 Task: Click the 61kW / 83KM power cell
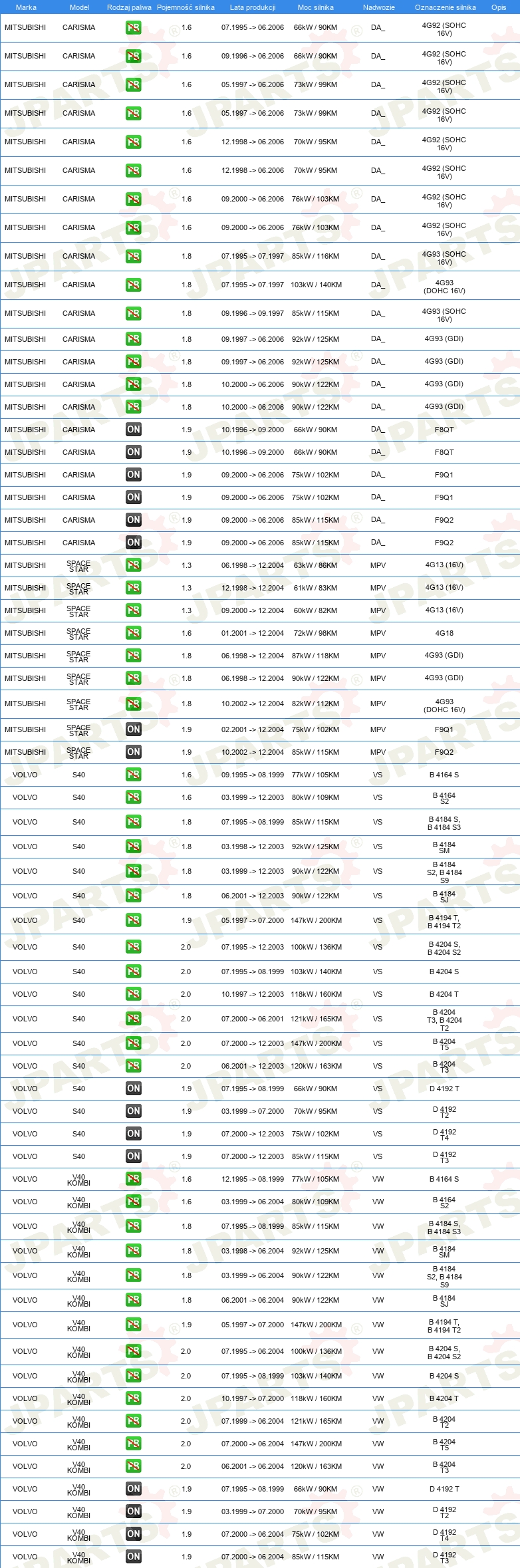point(315,588)
